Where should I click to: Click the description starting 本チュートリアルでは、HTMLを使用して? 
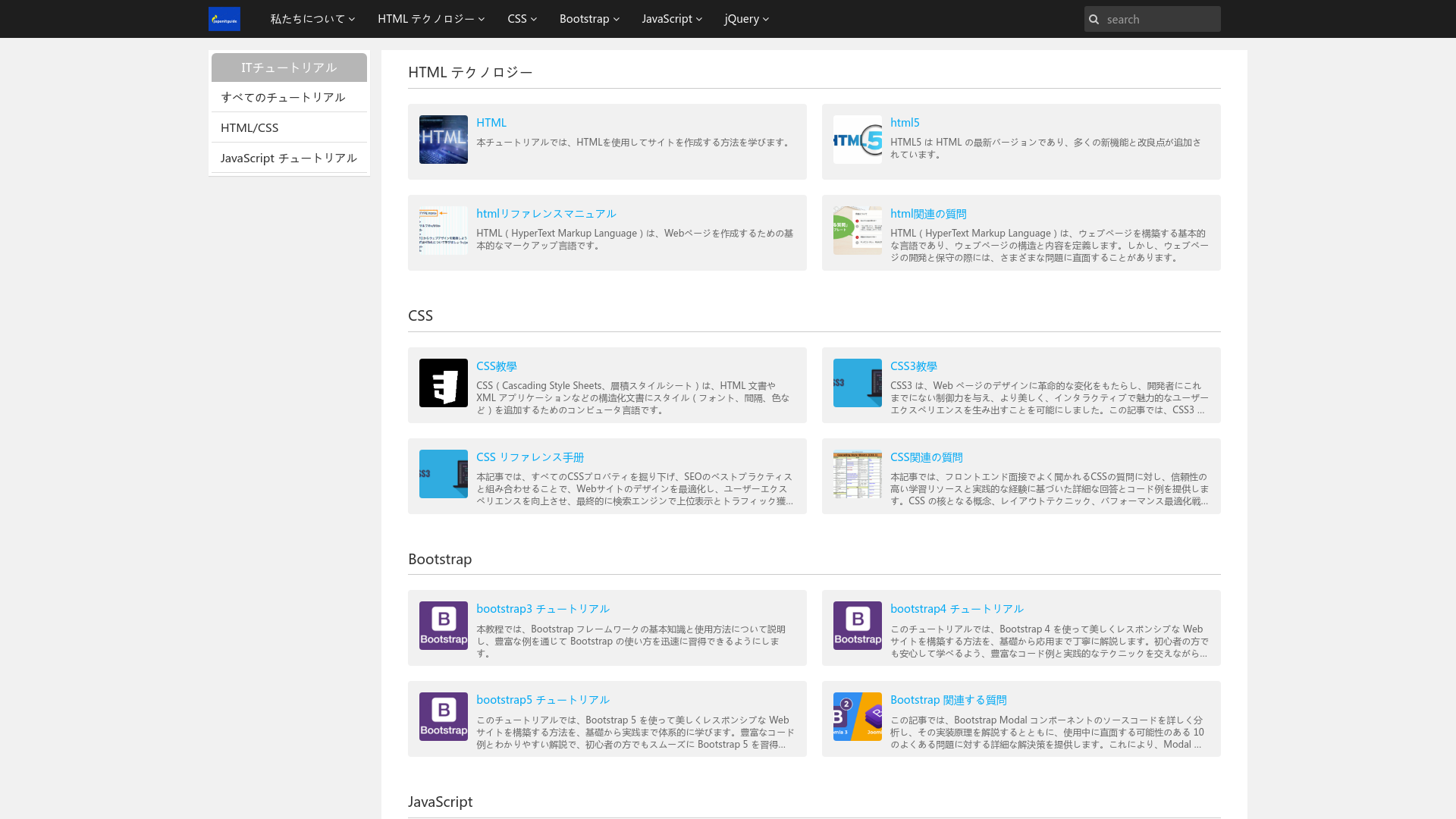[634, 143]
